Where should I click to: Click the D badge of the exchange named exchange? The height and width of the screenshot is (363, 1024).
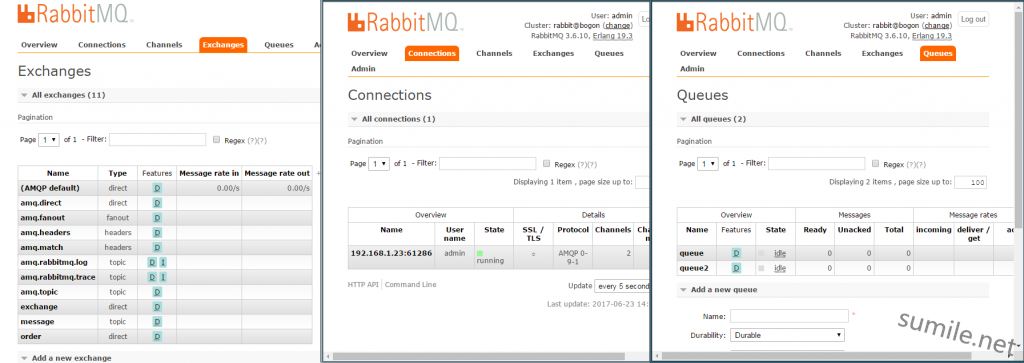[x=157, y=307]
